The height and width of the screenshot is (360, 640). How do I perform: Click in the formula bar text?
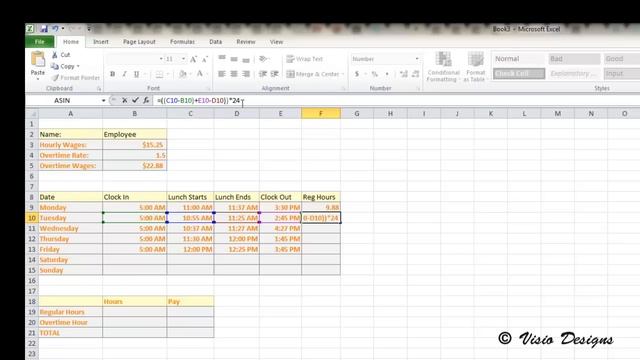click(x=199, y=100)
